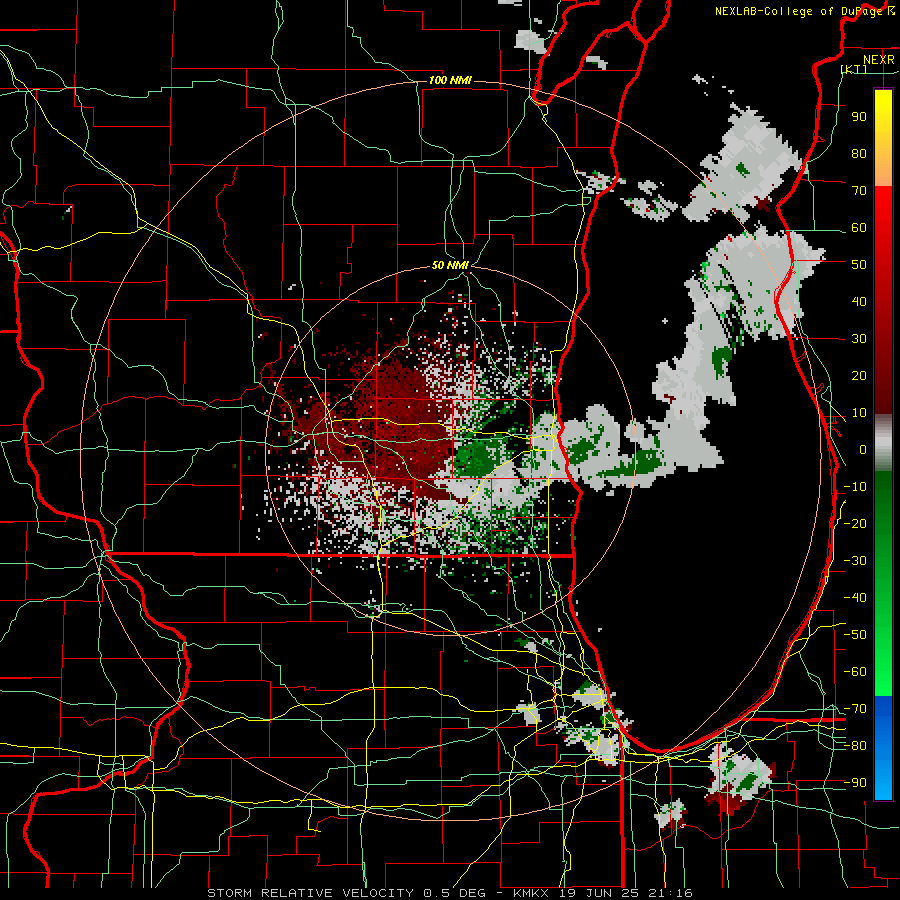Viewport: 900px width, 900px height.
Task: Click the -40 value on velocity scale
Action: pos(855,598)
